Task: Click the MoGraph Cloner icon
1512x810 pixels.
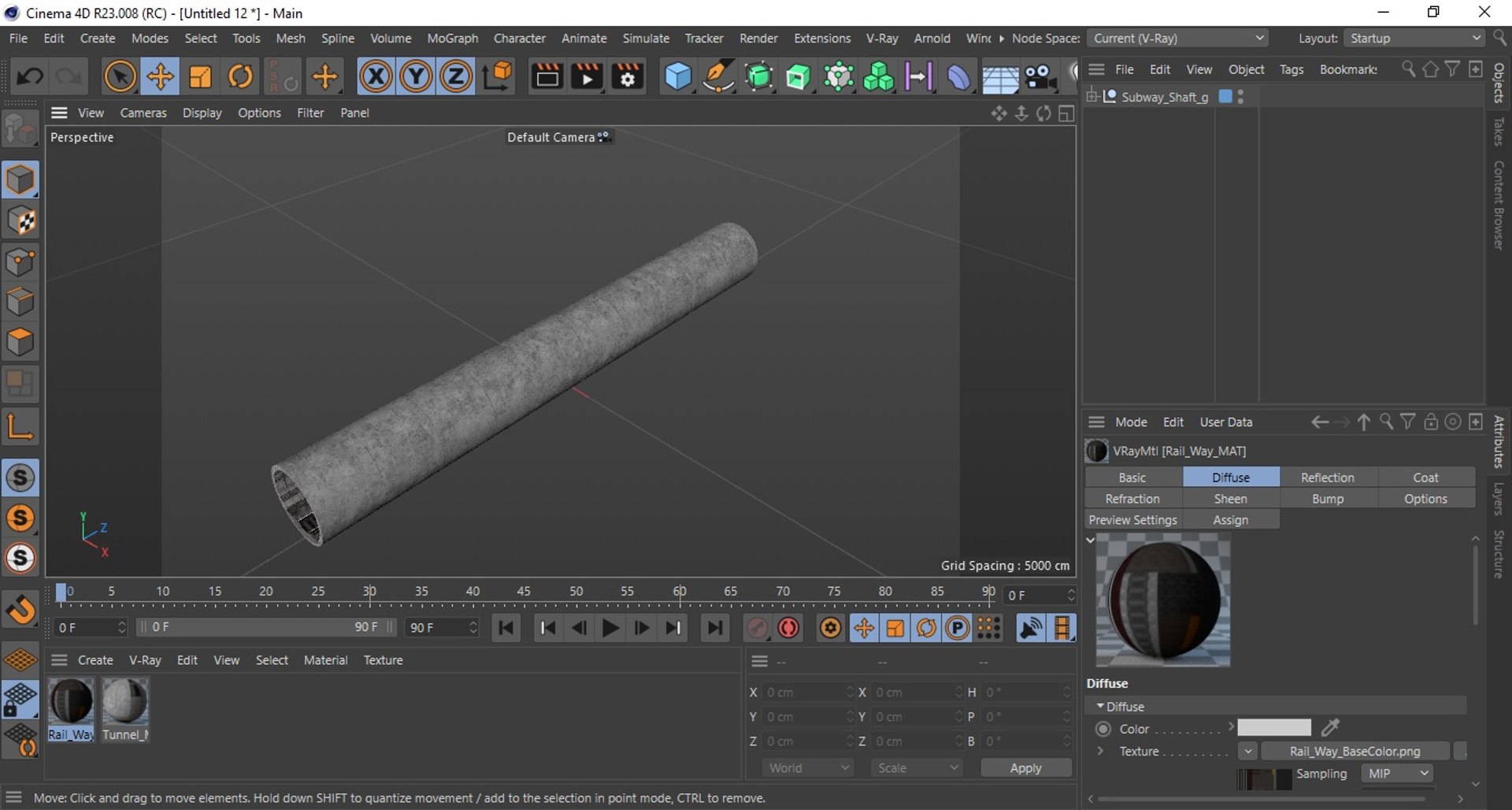Action: (x=878, y=76)
